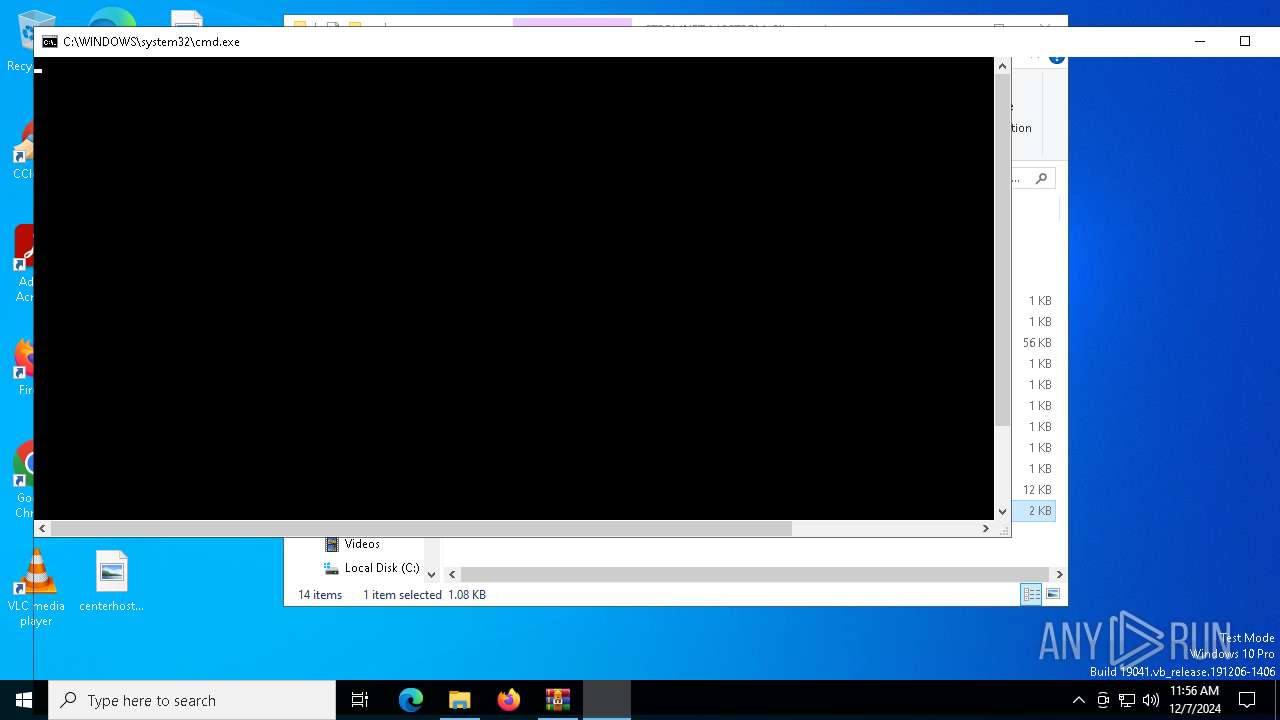The image size is (1280, 720).
Task: Click the active cmd taskbar button
Action: (x=606, y=700)
